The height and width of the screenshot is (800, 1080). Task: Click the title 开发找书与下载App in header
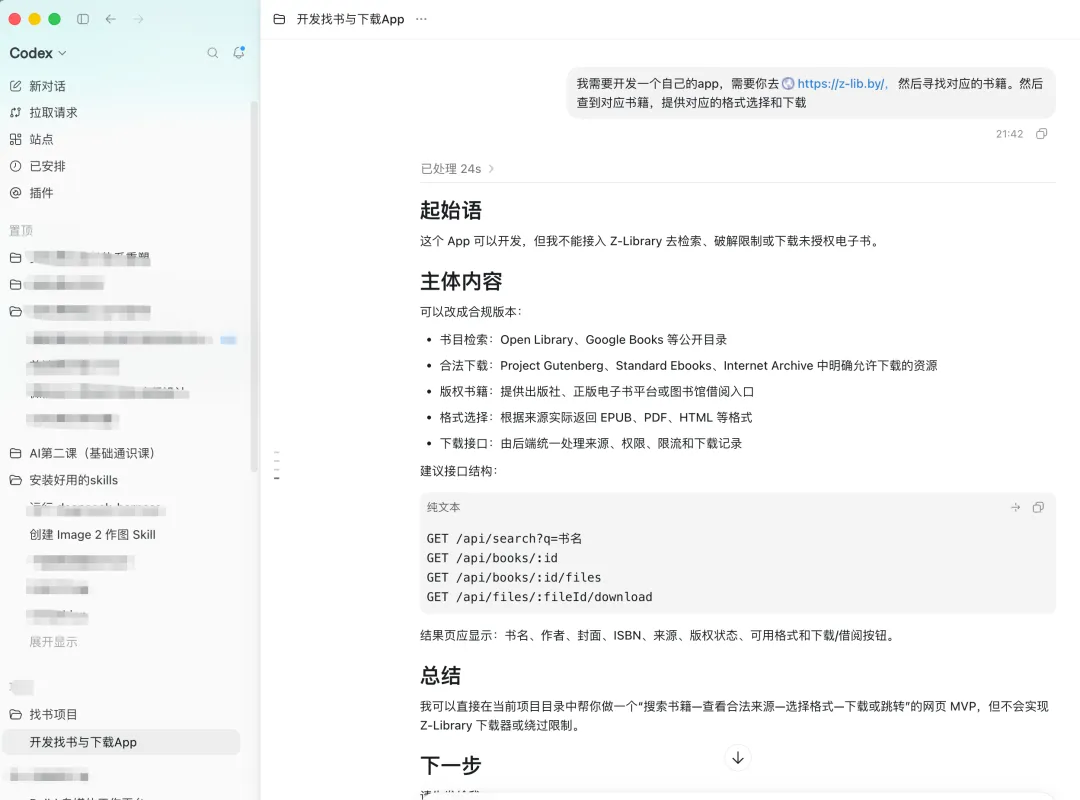coord(351,19)
